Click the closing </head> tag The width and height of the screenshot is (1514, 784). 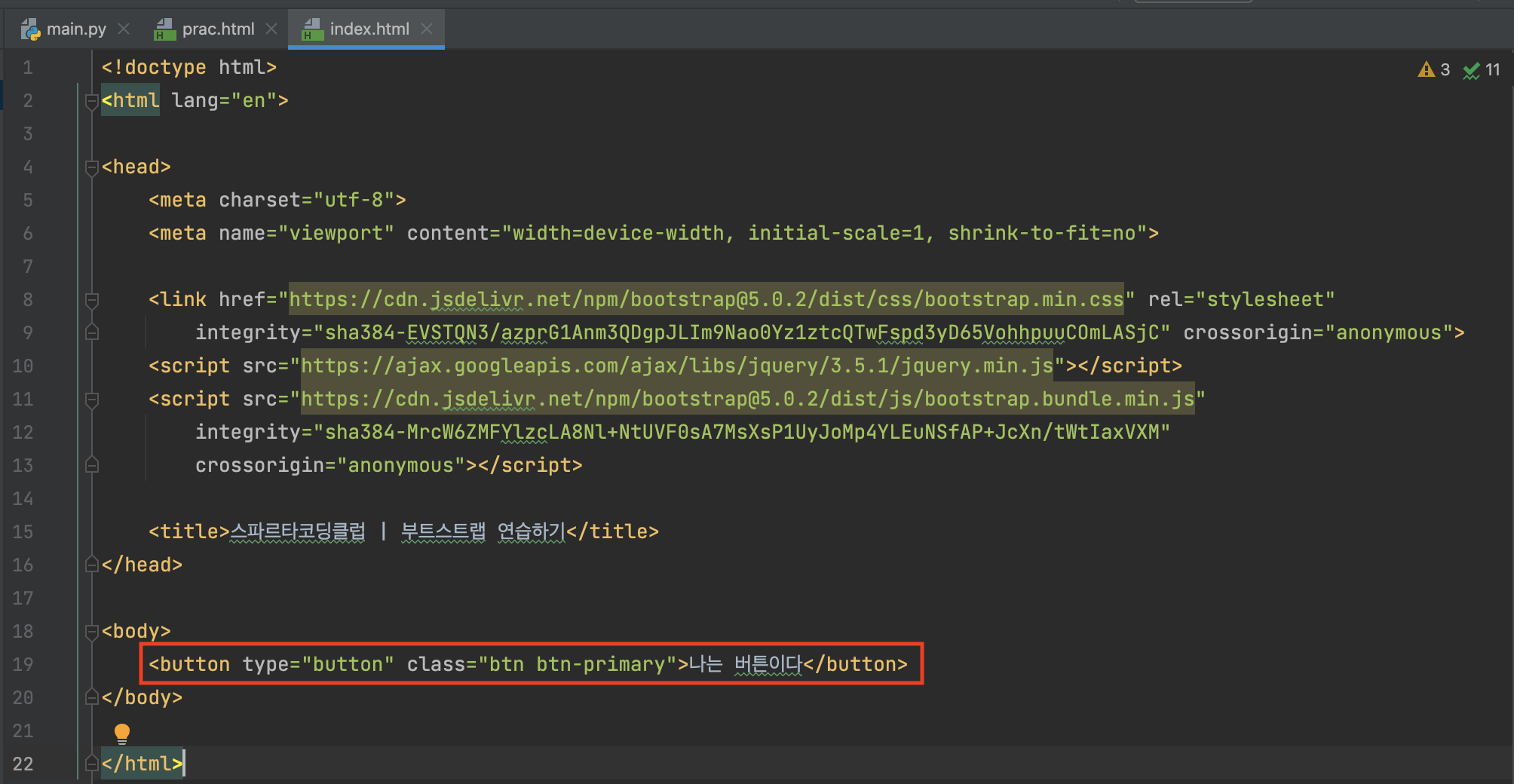[143, 565]
